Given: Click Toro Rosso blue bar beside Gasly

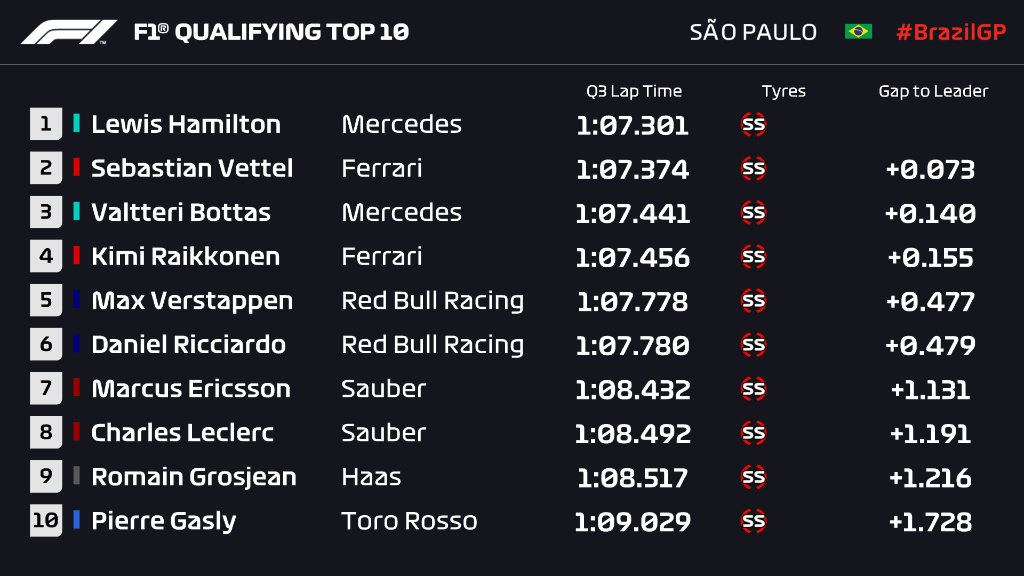Looking at the screenshot, I should [76, 519].
